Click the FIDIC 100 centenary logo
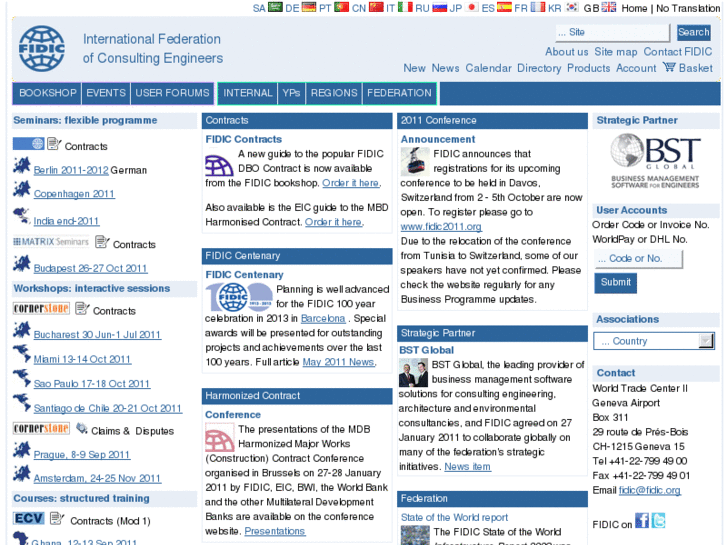727x545 pixels. pyautogui.click(x=239, y=297)
